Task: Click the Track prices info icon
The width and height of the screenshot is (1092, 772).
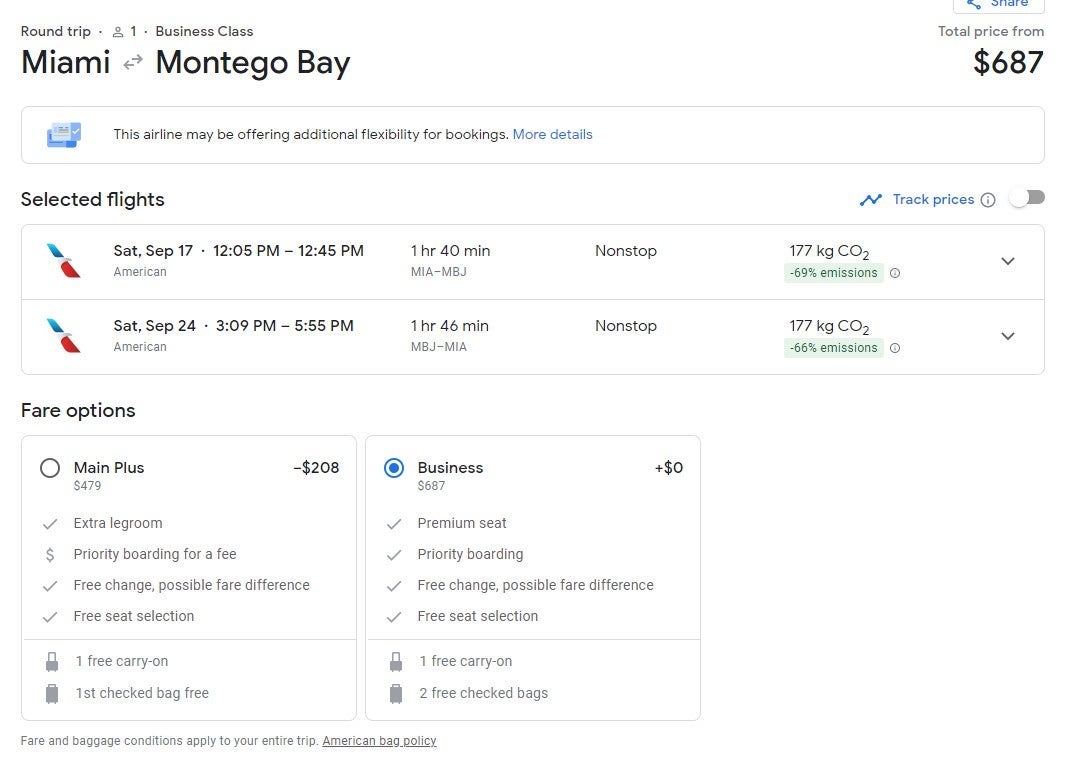Action: (988, 200)
